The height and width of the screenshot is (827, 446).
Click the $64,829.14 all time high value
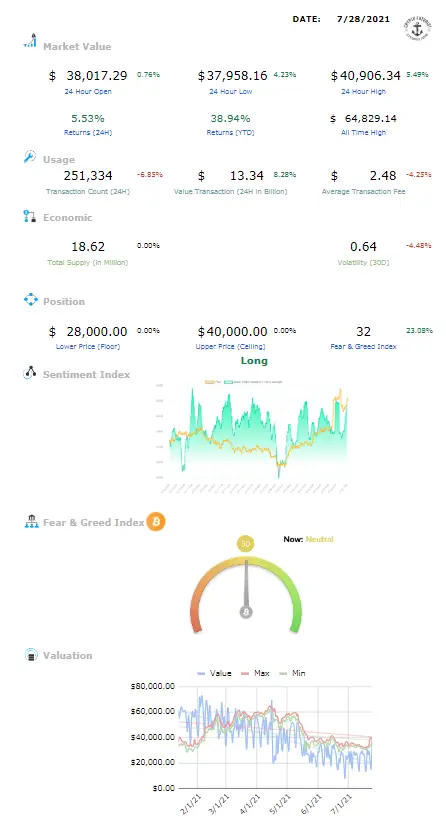pos(363,118)
